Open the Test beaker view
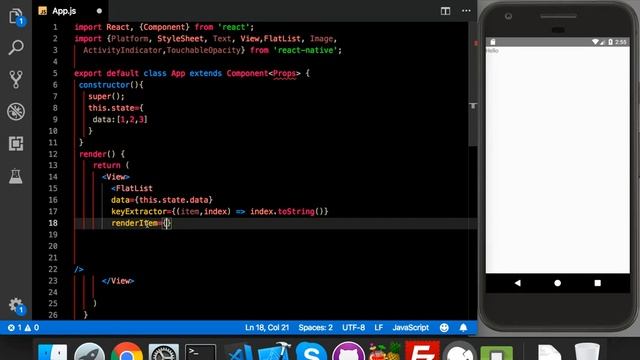The height and width of the screenshot is (360, 640). tap(16, 176)
